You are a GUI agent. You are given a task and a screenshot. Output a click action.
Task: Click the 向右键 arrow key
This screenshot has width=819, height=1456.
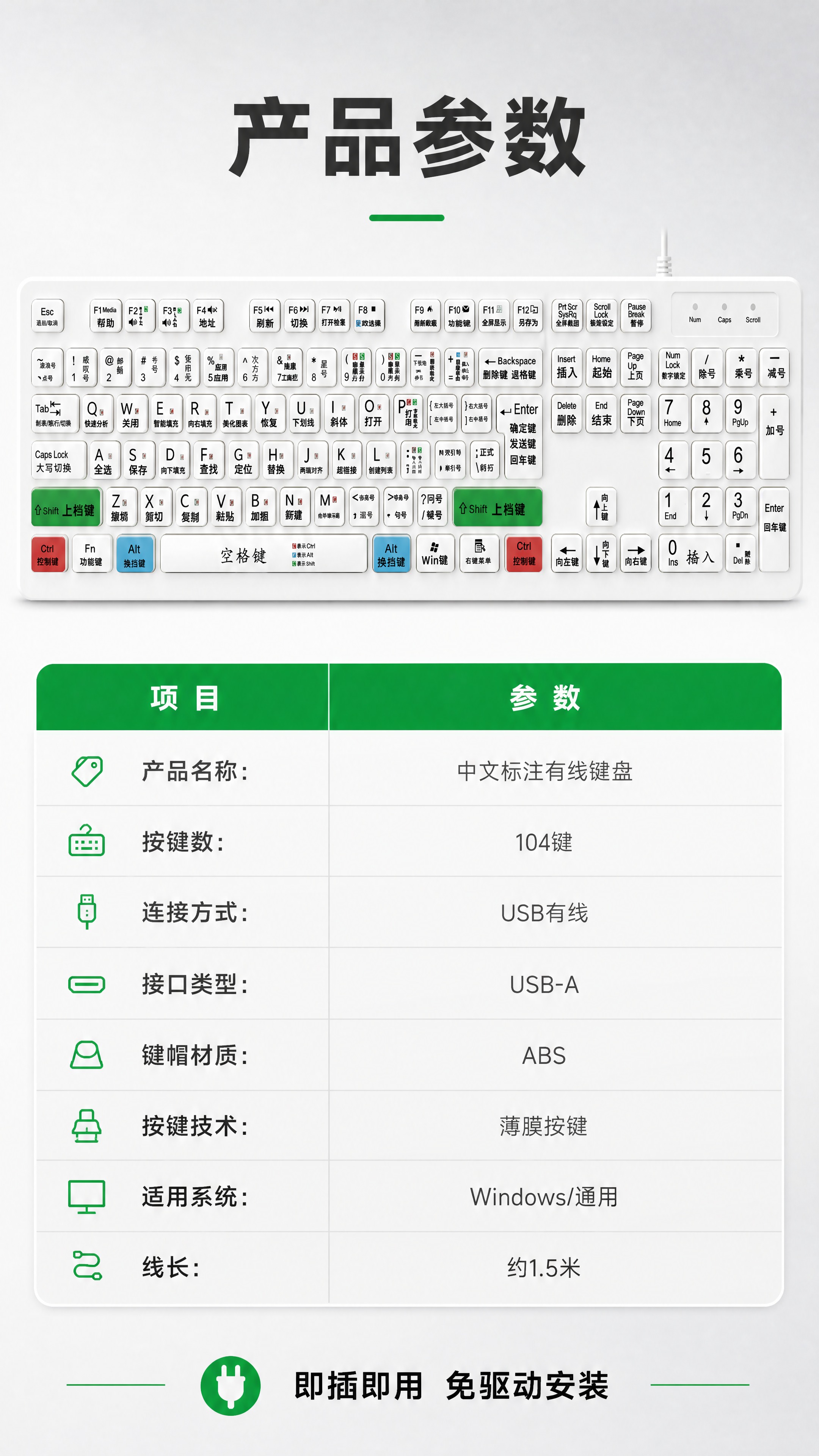coord(635,553)
